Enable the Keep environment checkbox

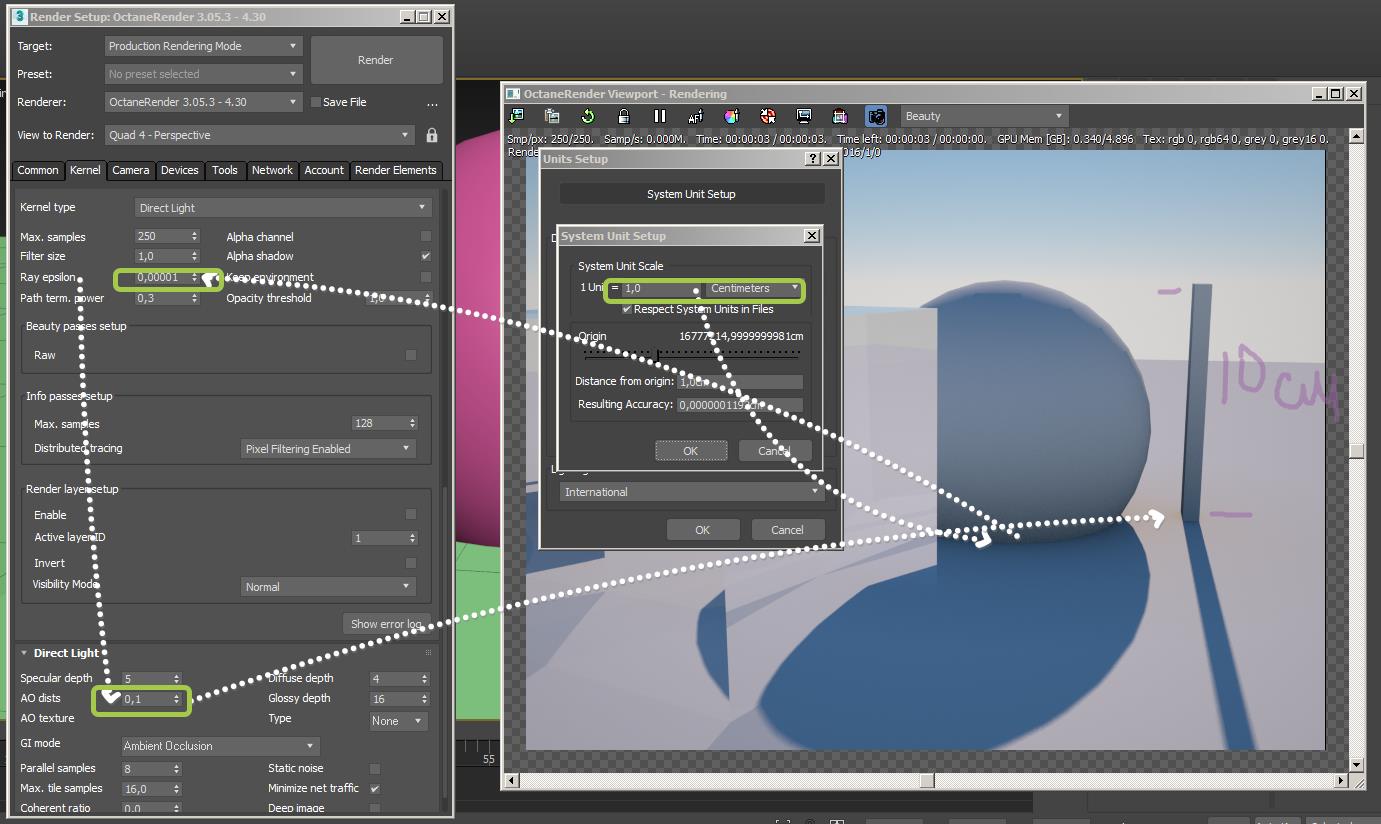(426, 277)
